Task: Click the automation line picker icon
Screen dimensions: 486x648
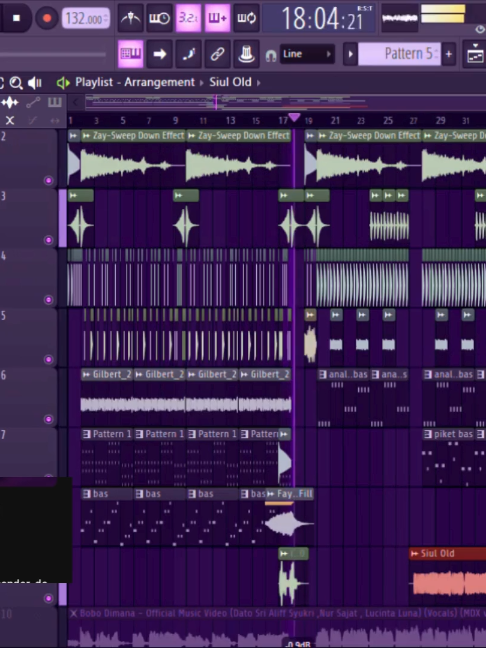Action: pos(33,102)
